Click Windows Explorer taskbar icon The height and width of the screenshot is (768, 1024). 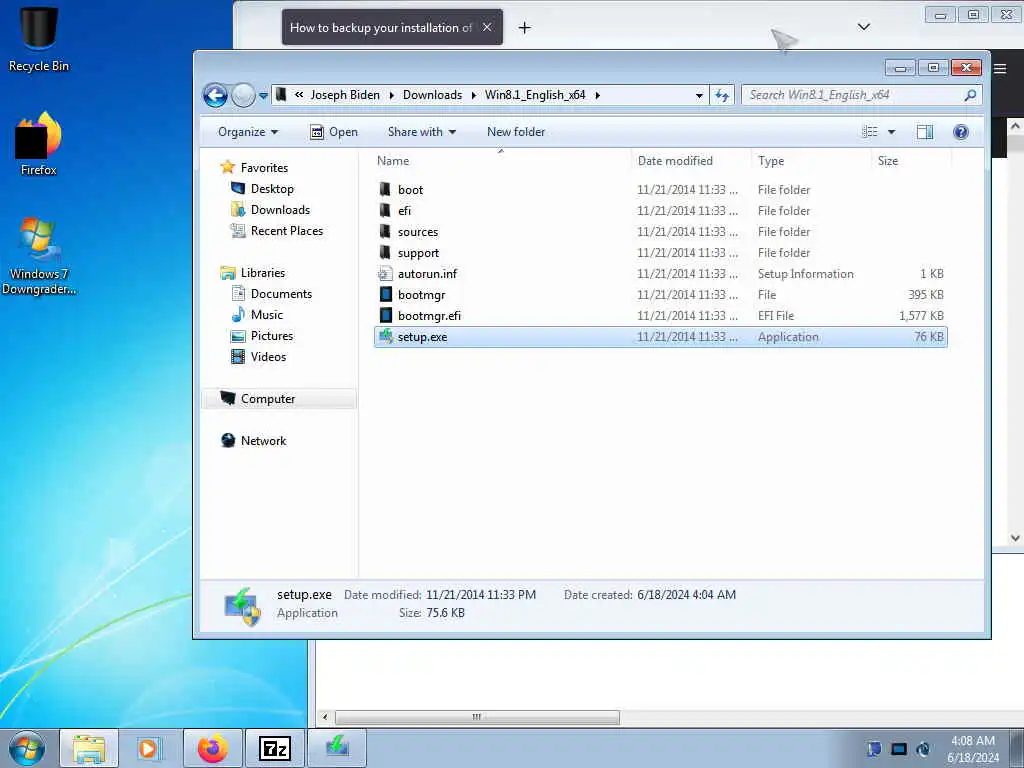tap(89, 748)
